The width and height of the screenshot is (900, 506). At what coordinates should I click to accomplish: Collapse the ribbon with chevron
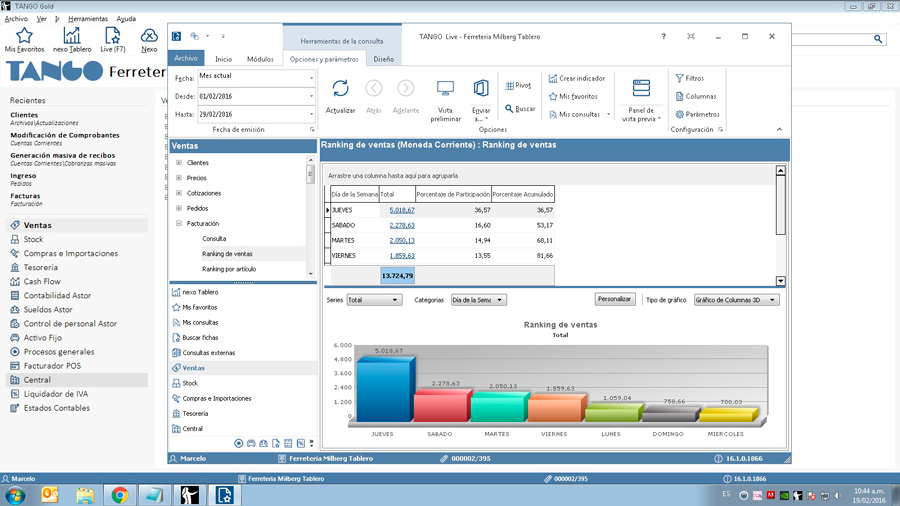779,129
